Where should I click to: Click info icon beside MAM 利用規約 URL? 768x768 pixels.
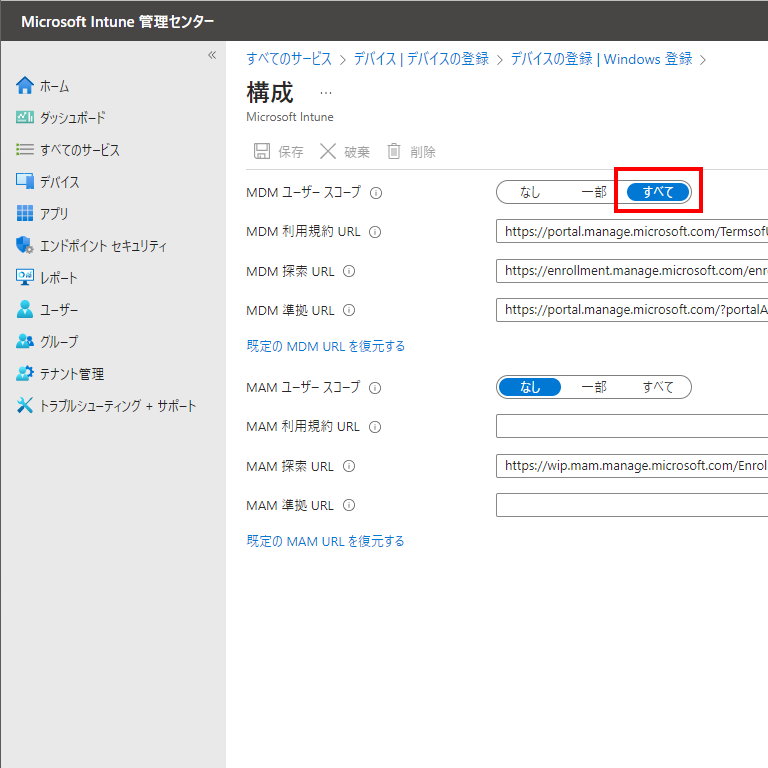tap(375, 427)
